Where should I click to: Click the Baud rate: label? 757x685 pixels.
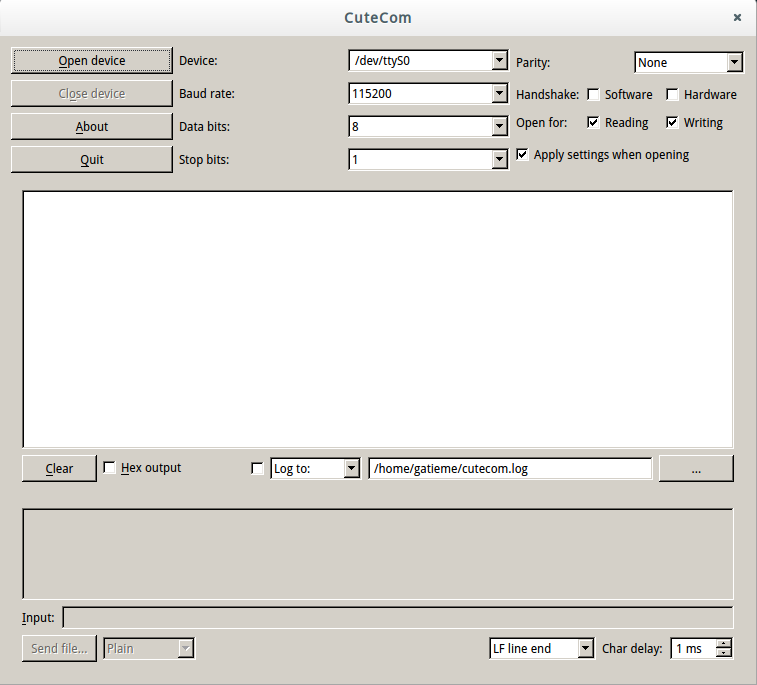[207, 94]
